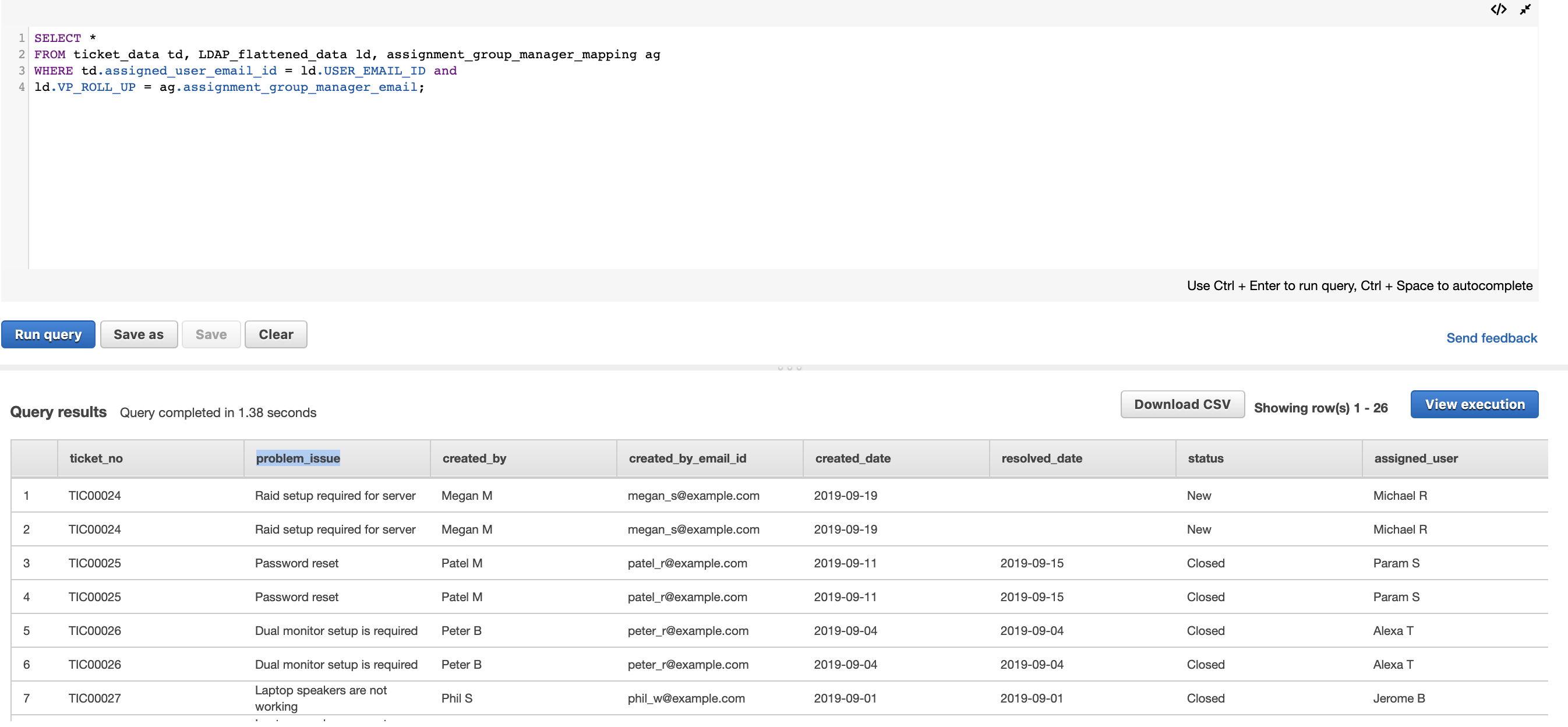This screenshot has height=727, width=1568.
Task: Click the View execution button
Action: 1474,404
